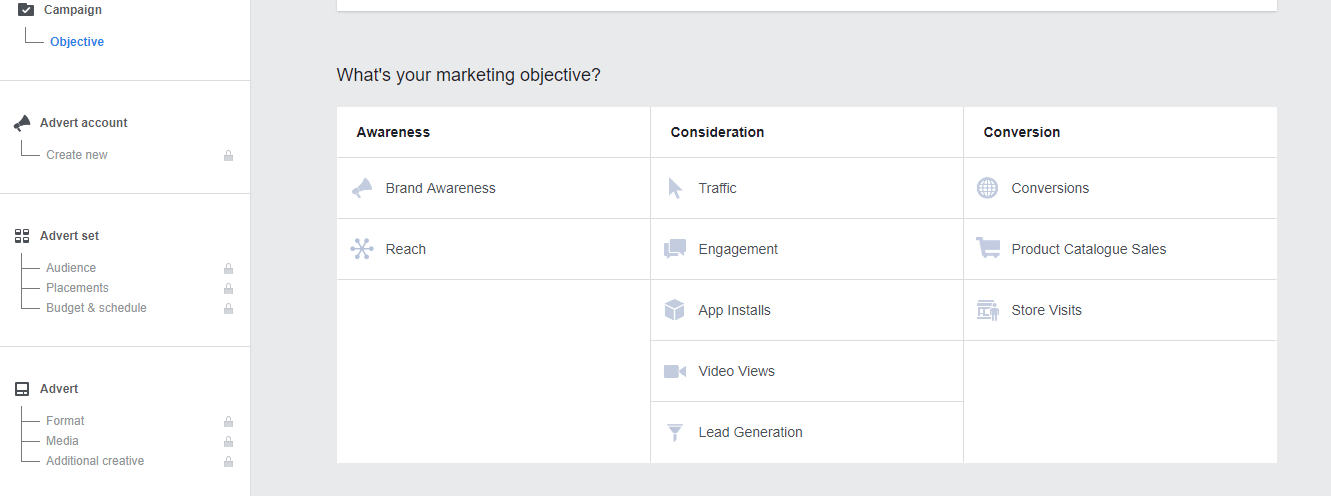Open the Objective item under Campaign
The width and height of the screenshot is (1331, 496).
(77, 42)
